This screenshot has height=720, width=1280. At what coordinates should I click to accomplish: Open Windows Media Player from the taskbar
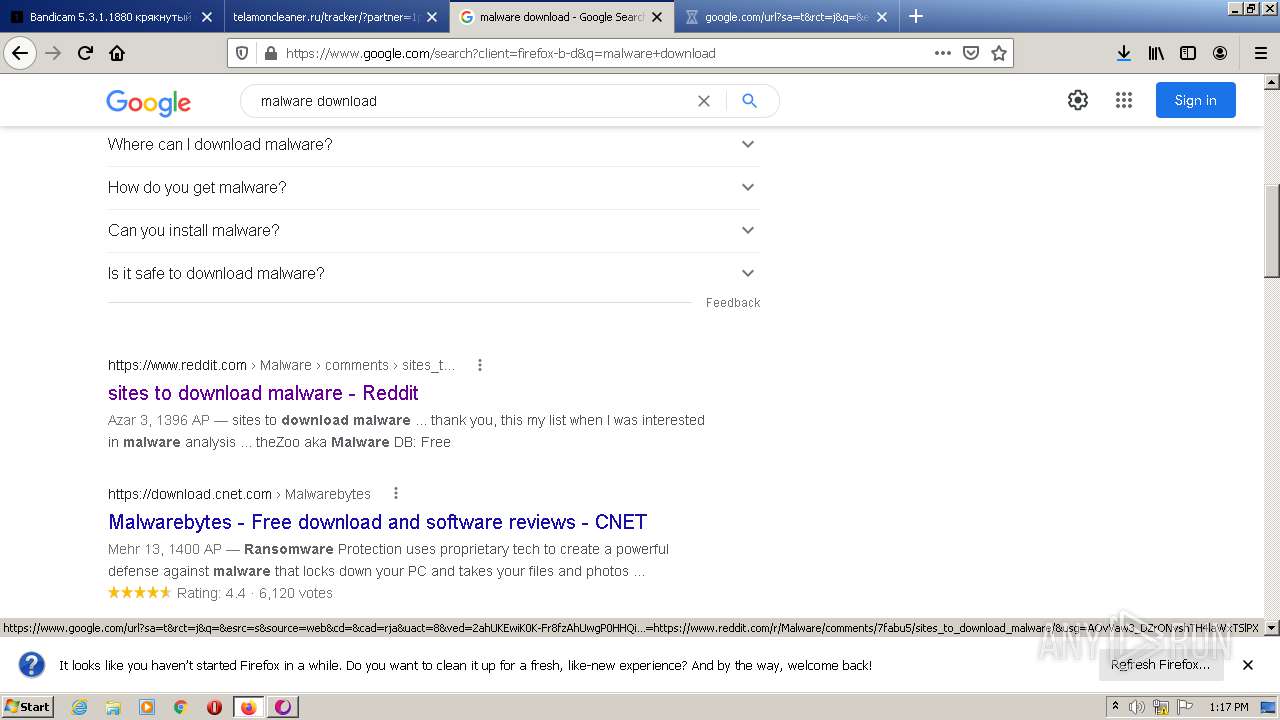147,707
